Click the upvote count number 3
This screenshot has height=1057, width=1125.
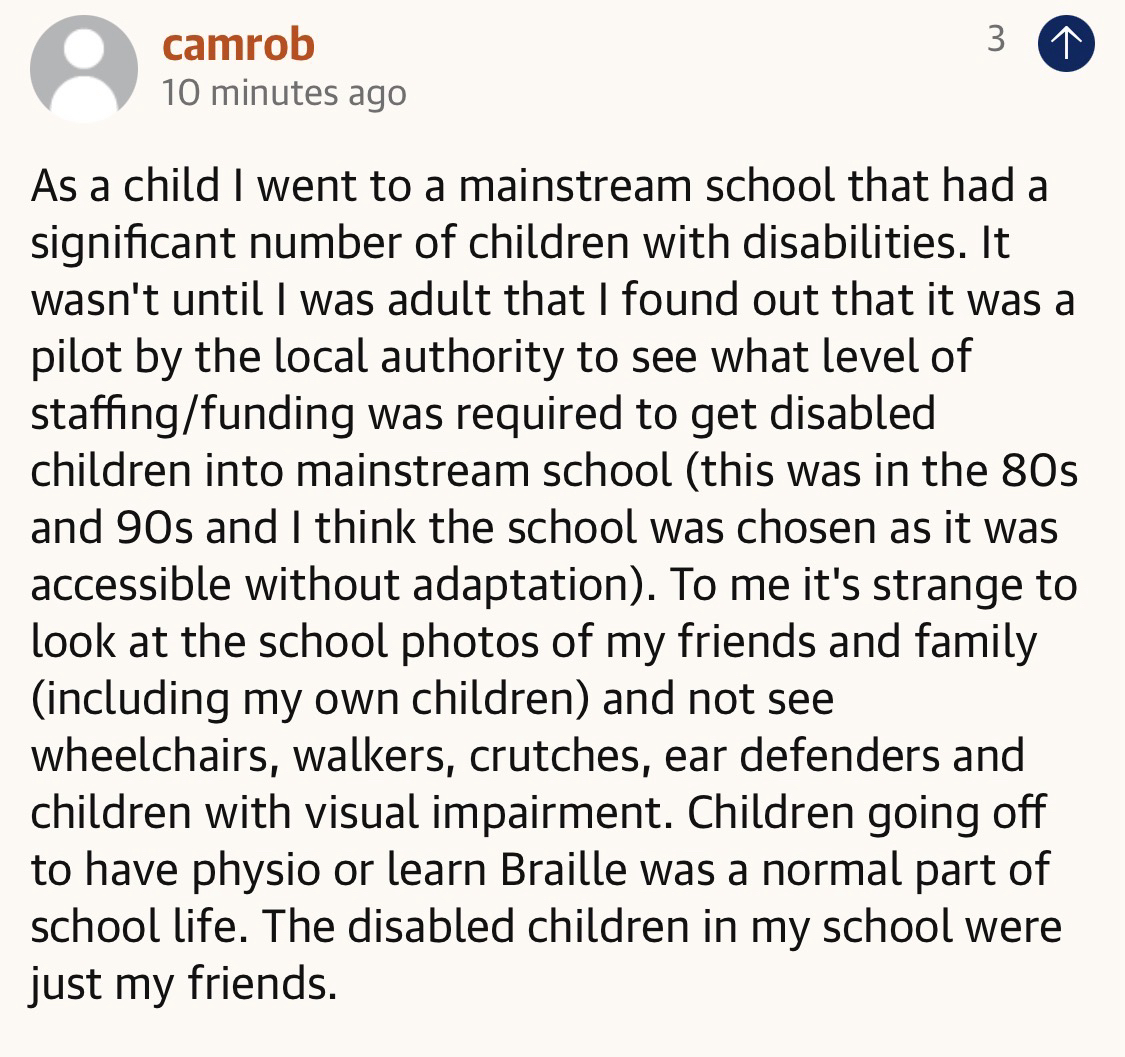point(996,40)
